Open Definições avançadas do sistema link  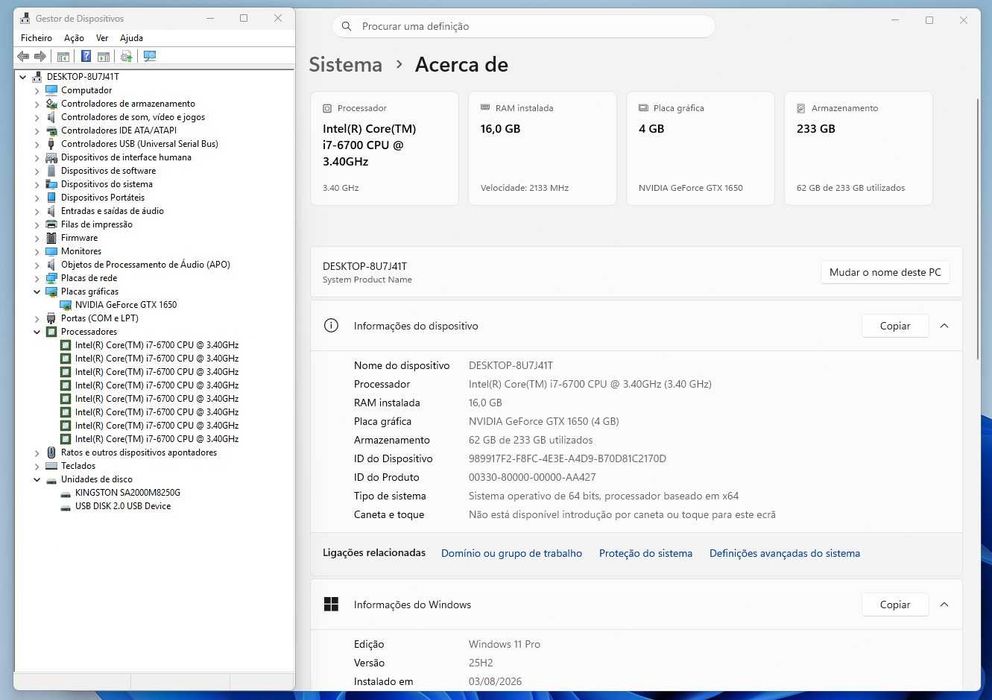(x=784, y=553)
